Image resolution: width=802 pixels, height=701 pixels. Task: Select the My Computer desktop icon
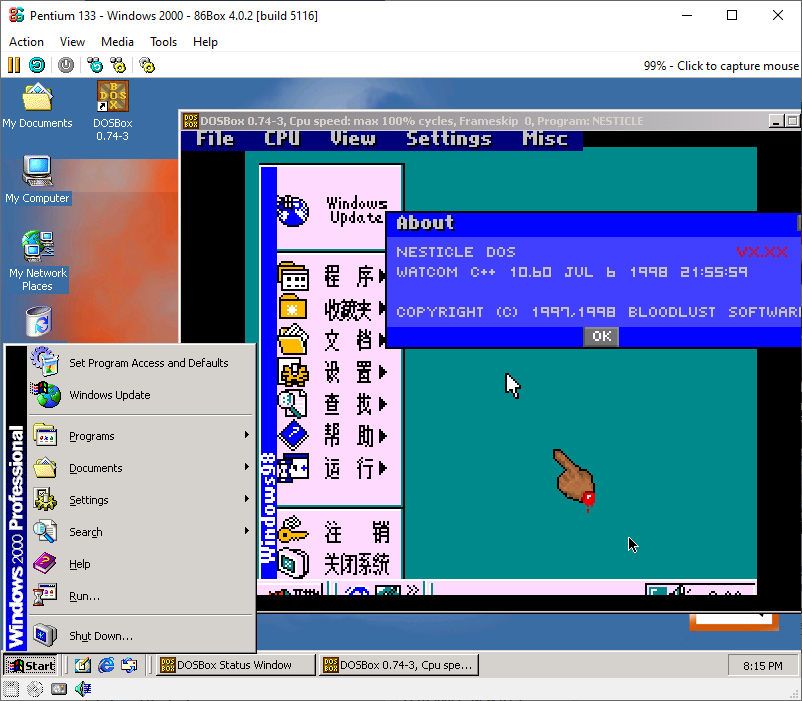tap(37, 179)
